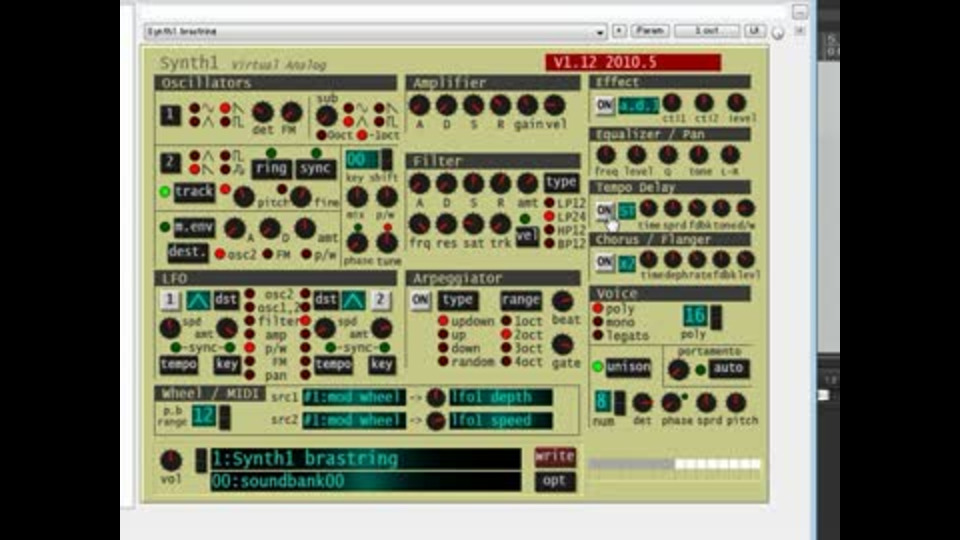Viewport: 960px width, 540px height.
Task: Open the 00:soundbank00 bank selector
Action: click(366, 481)
